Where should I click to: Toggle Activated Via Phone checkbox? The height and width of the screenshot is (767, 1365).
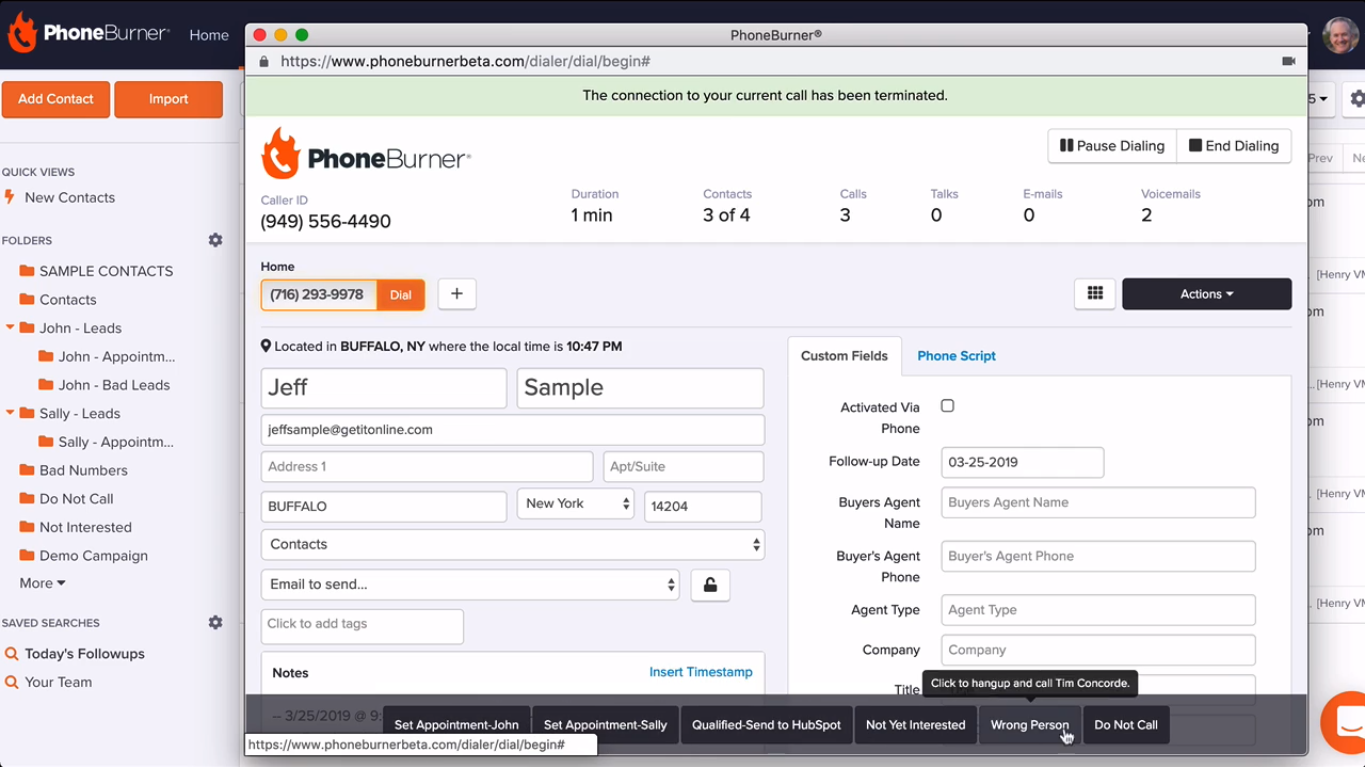click(x=947, y=406)
